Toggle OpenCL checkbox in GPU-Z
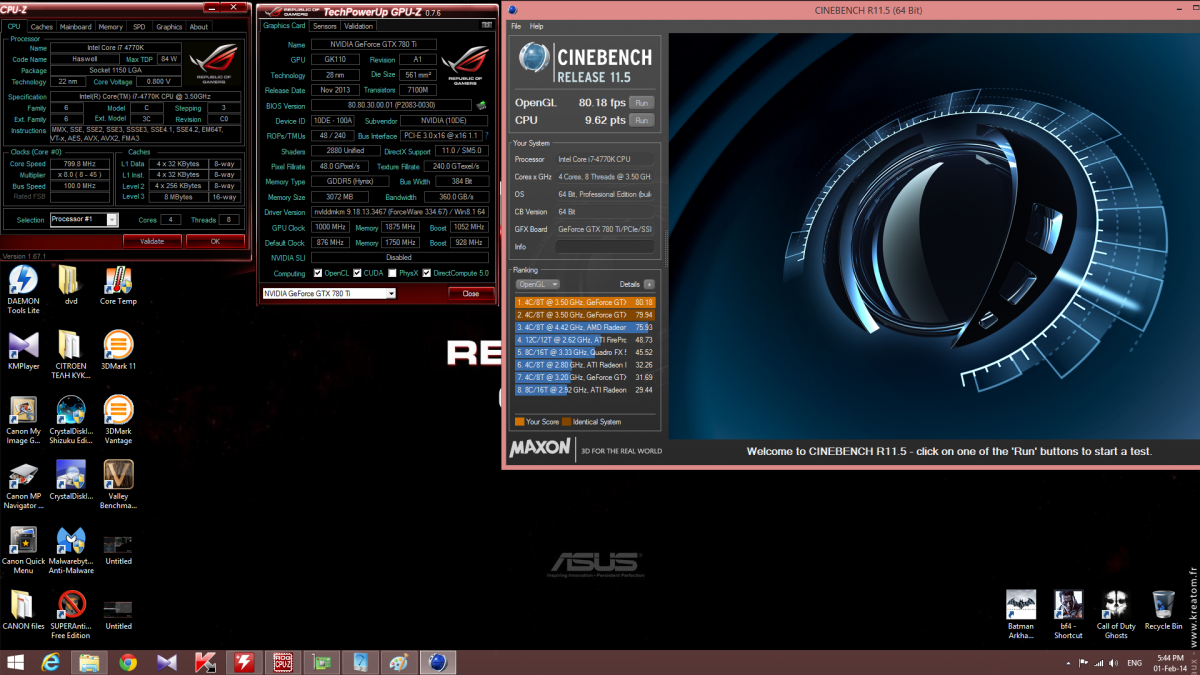 (317, 273)
